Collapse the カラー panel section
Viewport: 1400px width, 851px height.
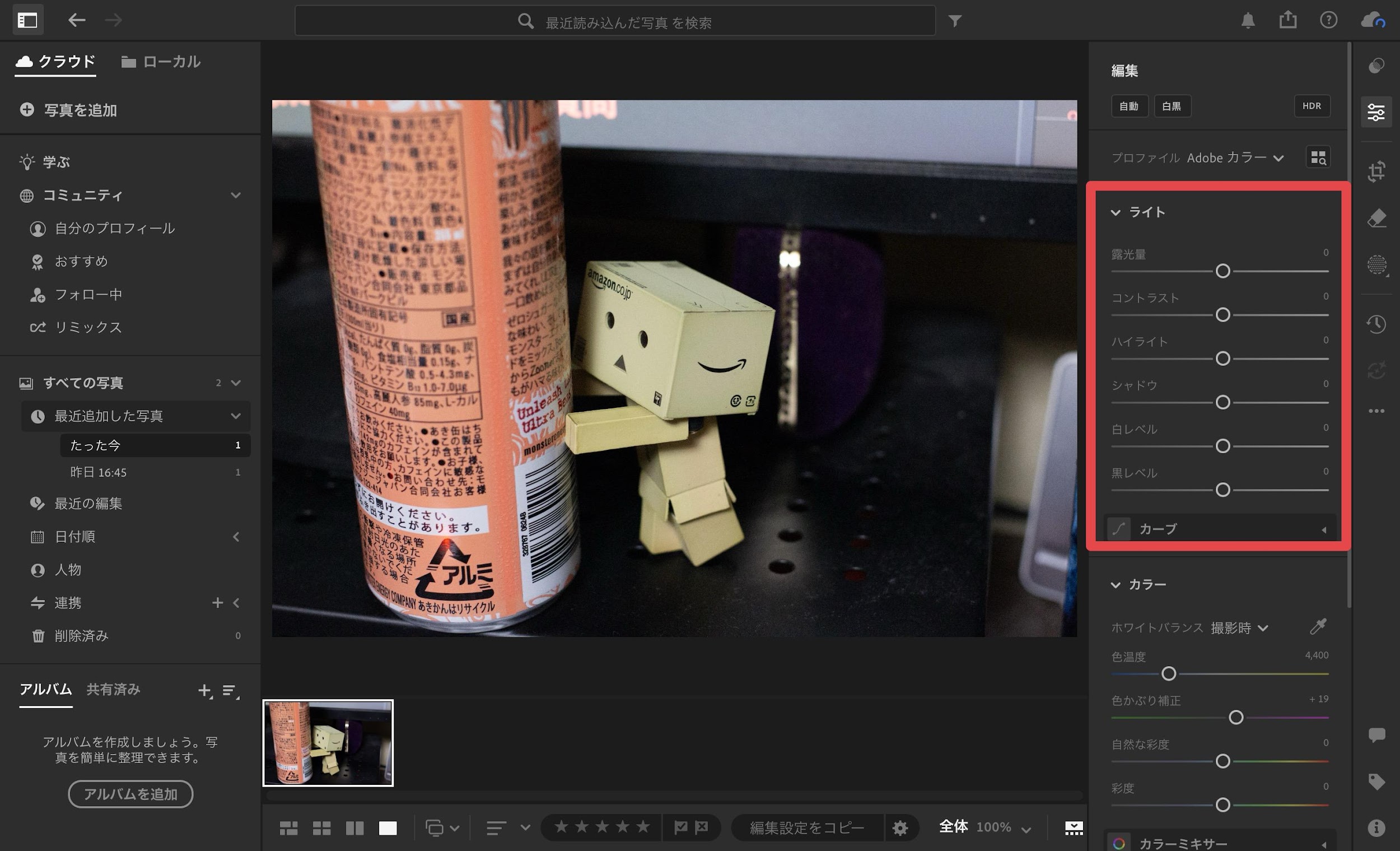point(1116,585)
